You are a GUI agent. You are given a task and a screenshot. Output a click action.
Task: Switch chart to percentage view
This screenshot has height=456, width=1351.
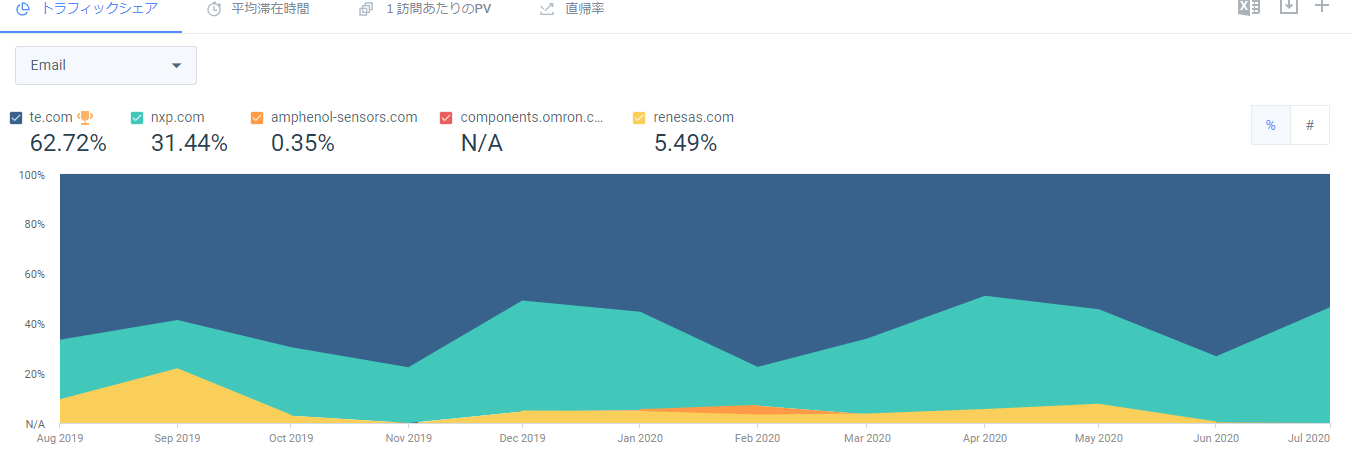(x=1271, y=125)
